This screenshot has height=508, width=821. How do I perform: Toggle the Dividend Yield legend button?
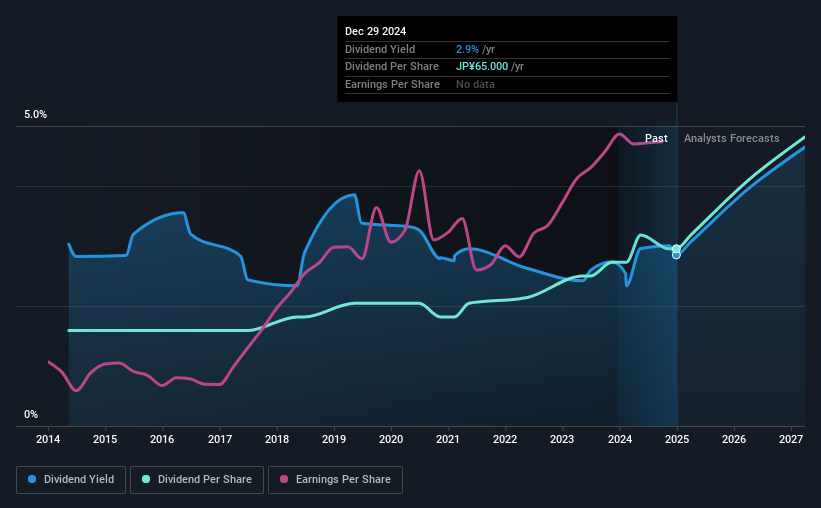[x=71, y=480]
